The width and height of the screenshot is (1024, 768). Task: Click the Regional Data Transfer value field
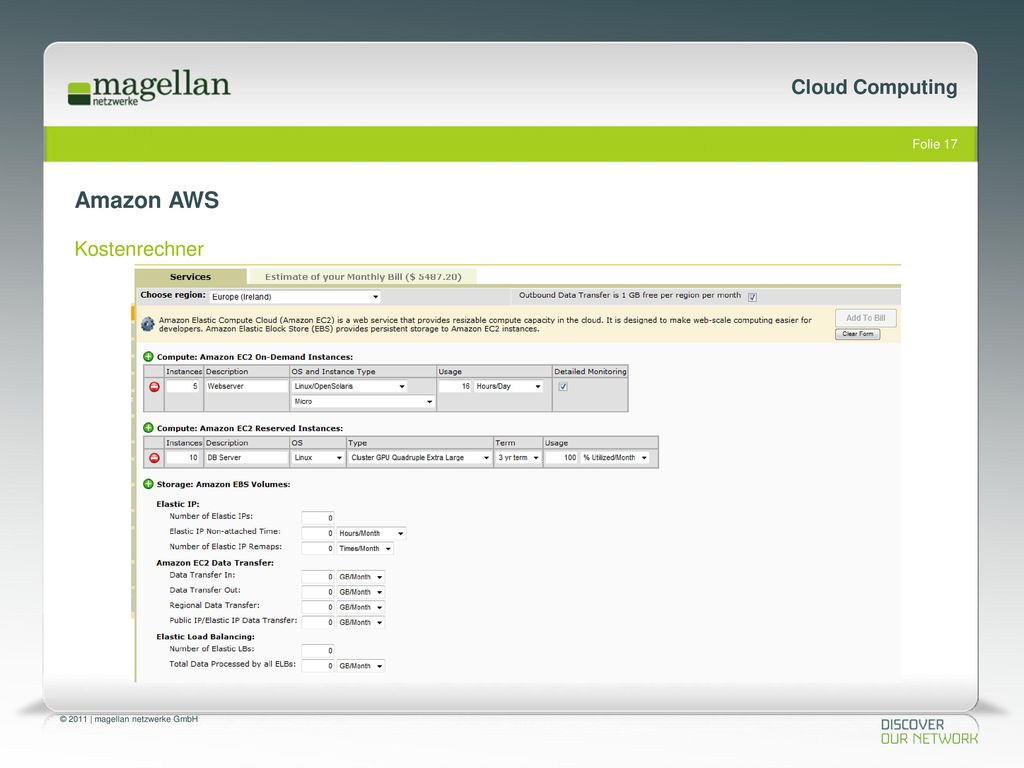tap(318, 607)
